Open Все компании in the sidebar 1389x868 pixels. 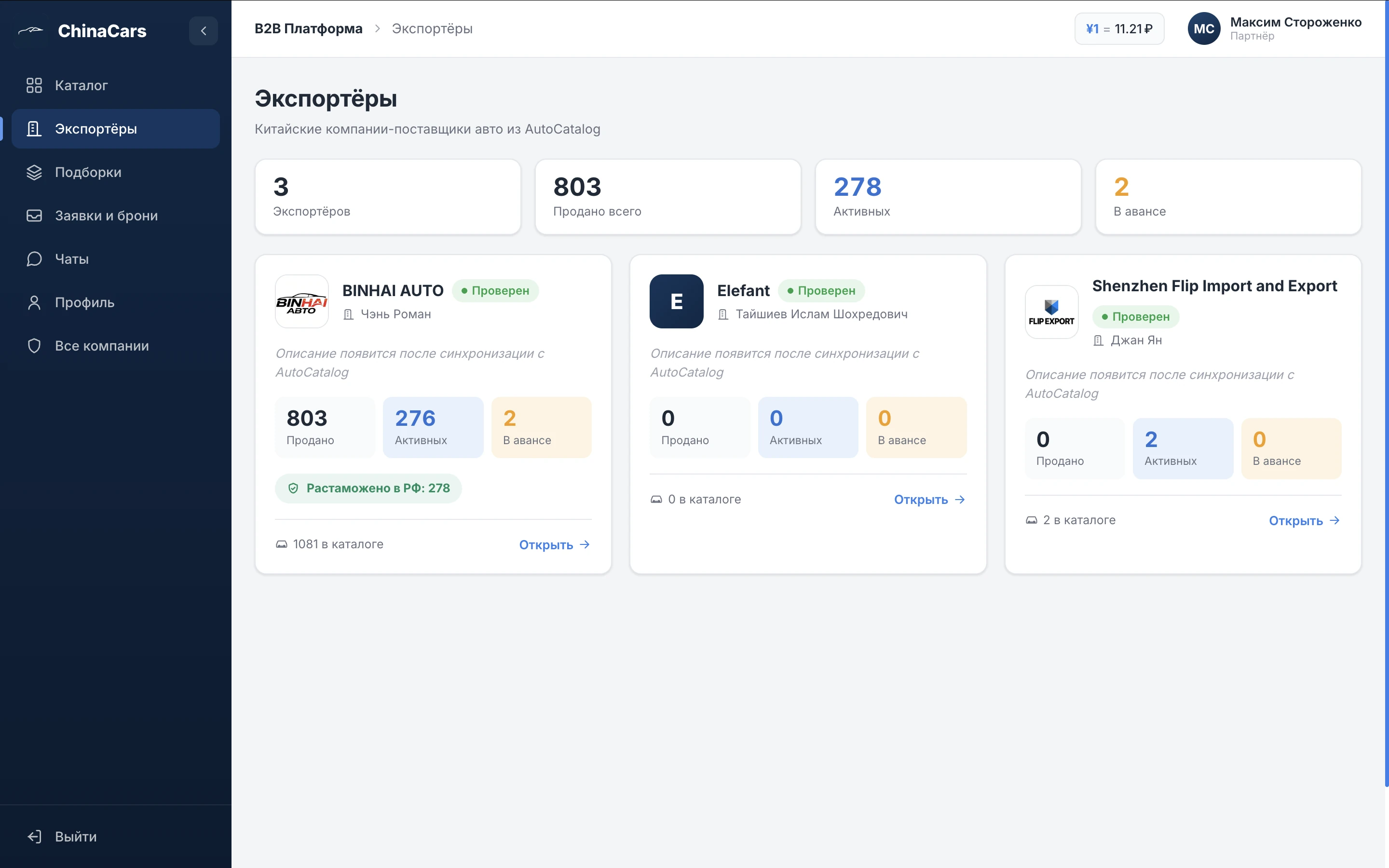115,346
